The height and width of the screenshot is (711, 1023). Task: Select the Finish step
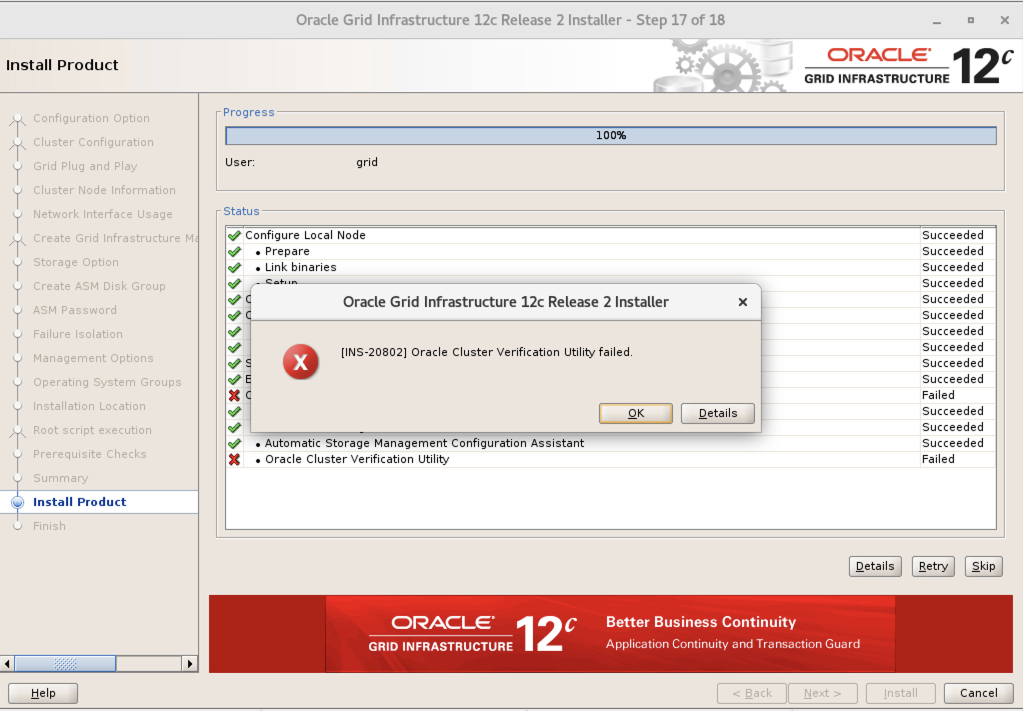pyautogui.click(x=49, y=526)
